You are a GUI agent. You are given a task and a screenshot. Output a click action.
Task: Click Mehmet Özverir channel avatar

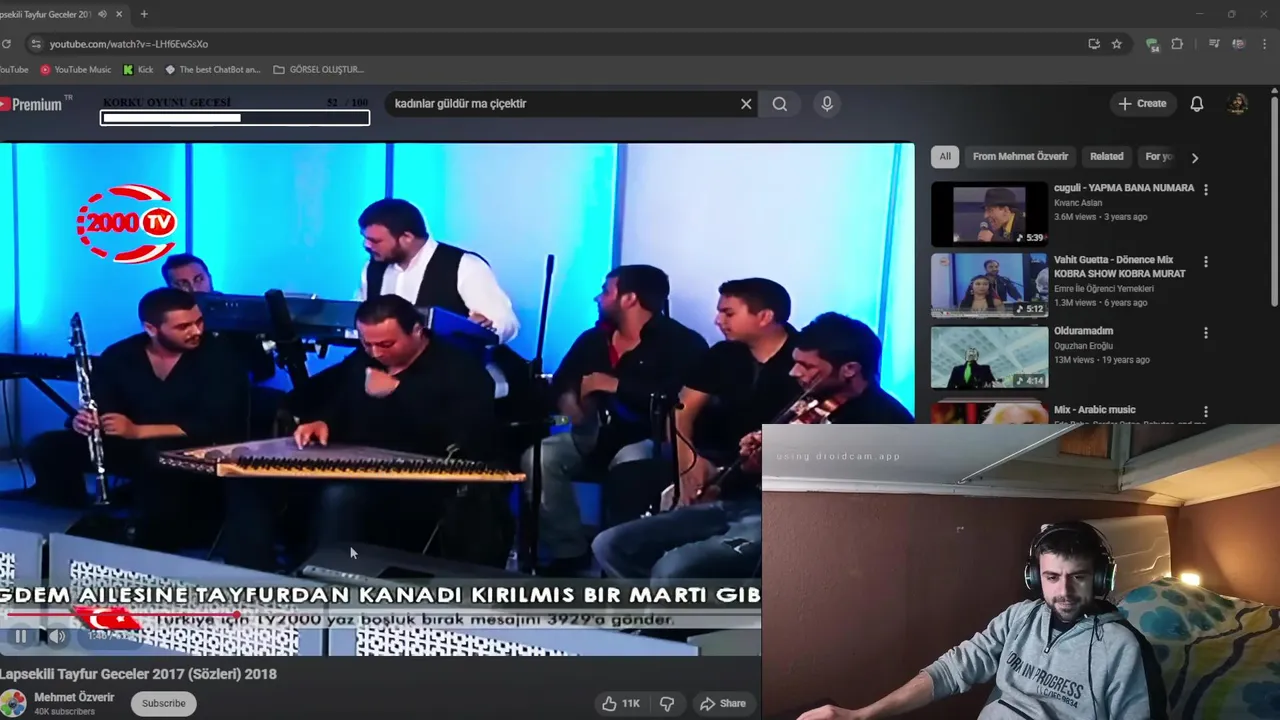pos(13,703)
